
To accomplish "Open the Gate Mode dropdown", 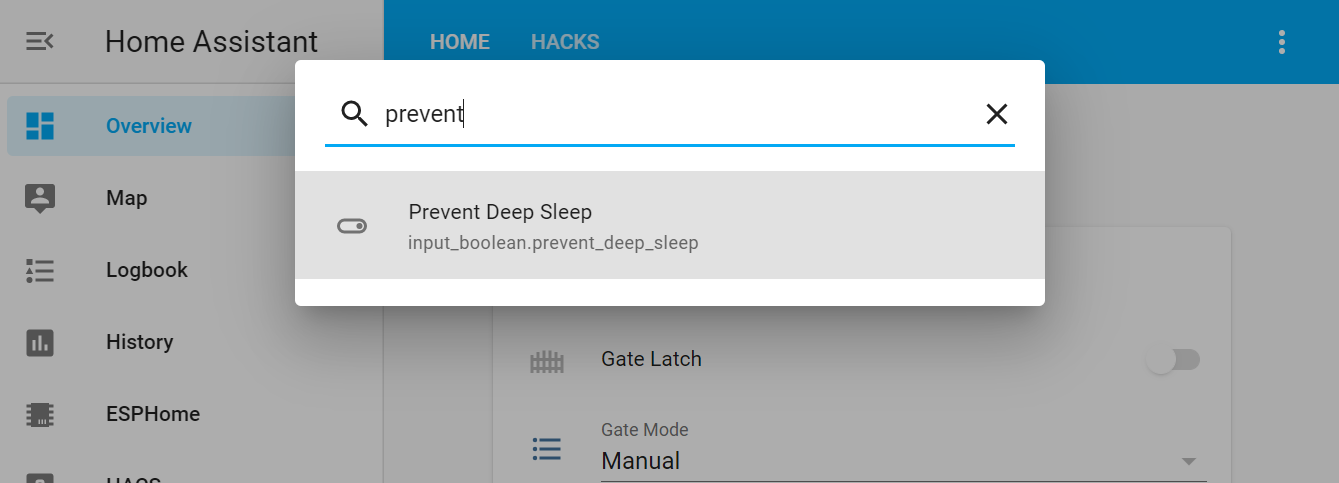I will click(x=1188, y=461).
